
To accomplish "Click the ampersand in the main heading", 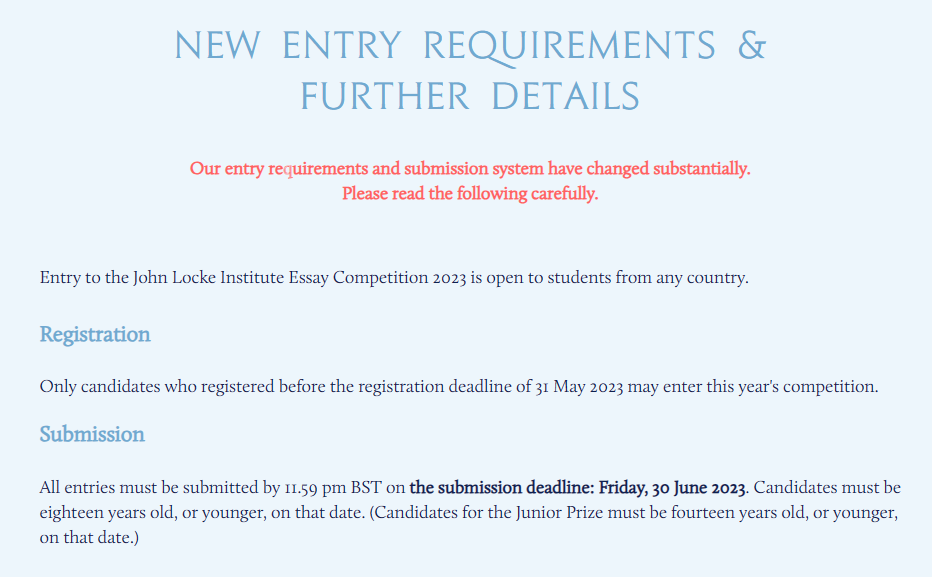I will point(752,46).
